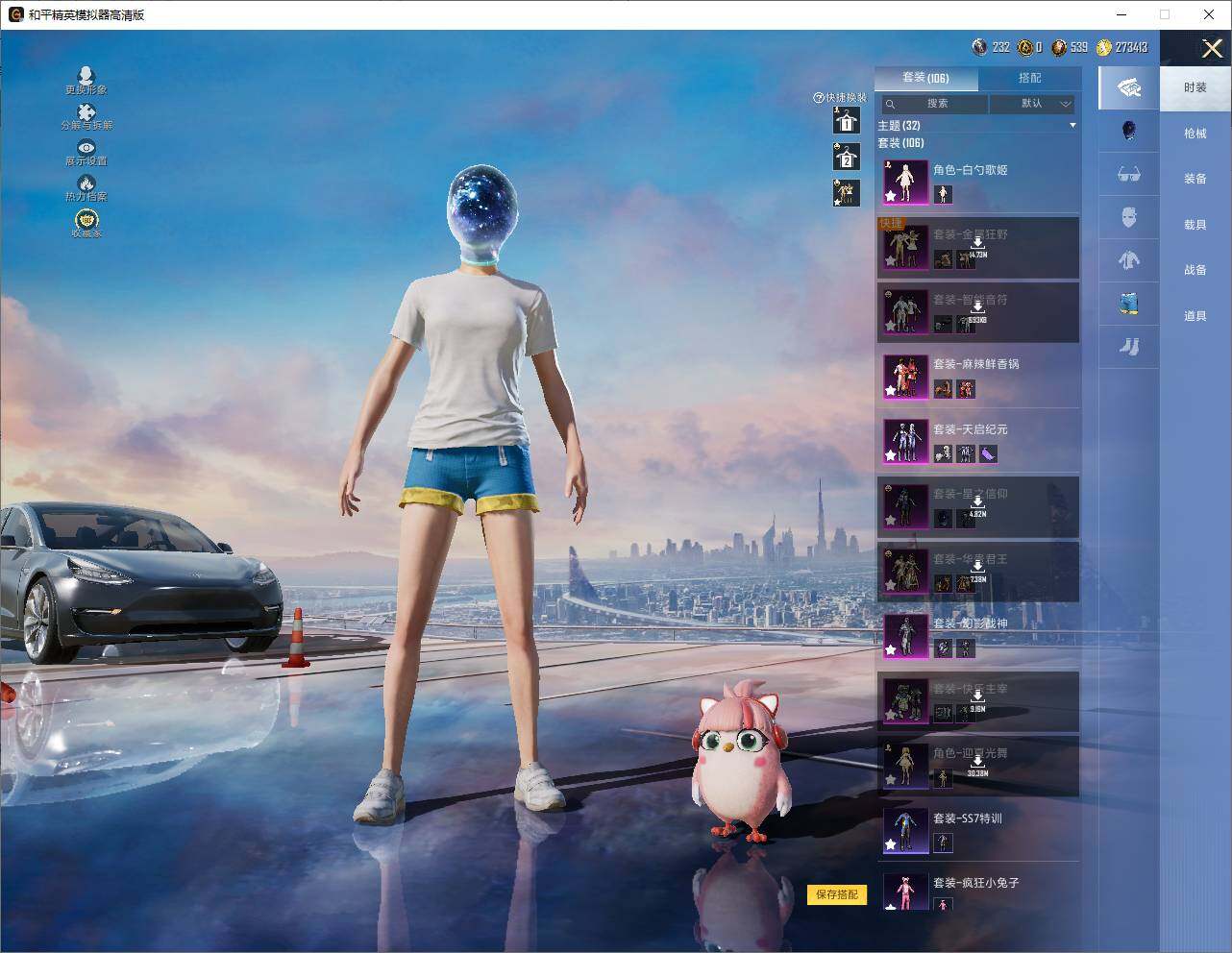The height and width of the screenshot is (953, 1232).
Task: Open 更换形象 change appearance icon
Action: (x=86, y=80)
